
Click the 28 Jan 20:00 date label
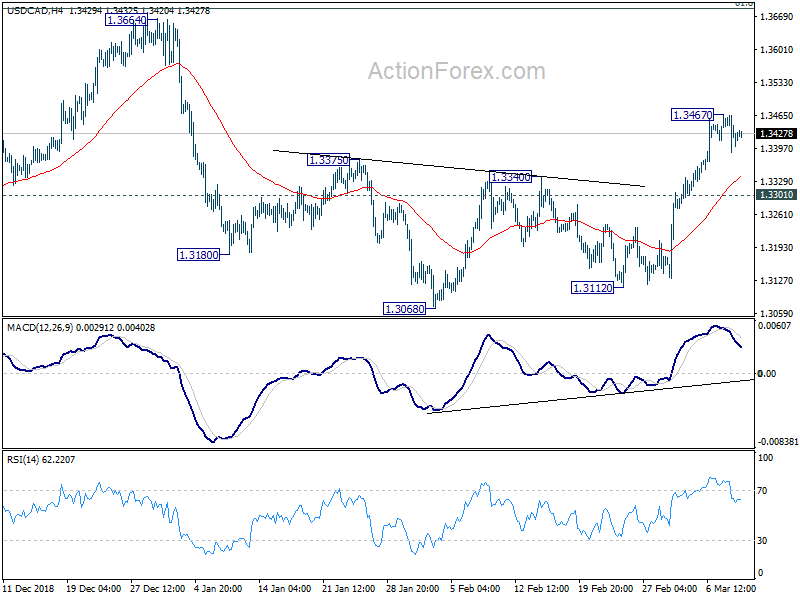pos(413,588)
